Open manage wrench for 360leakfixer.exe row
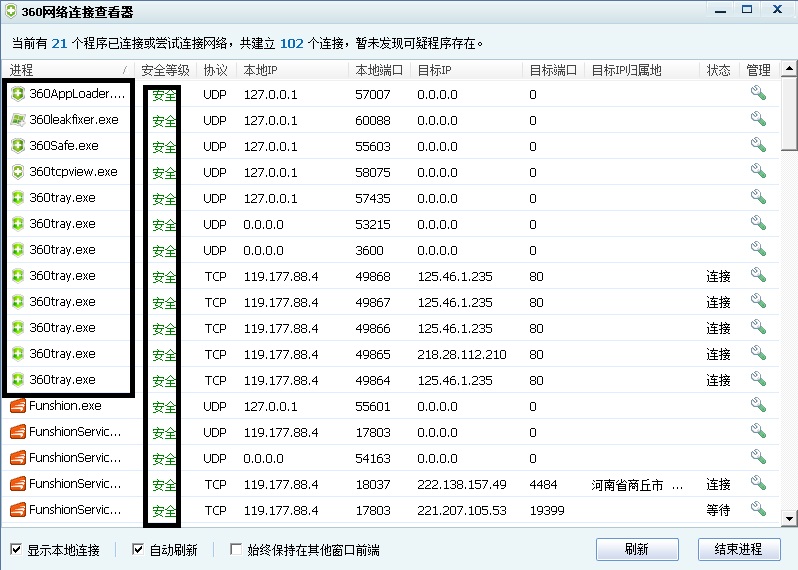 coord(758,119)
